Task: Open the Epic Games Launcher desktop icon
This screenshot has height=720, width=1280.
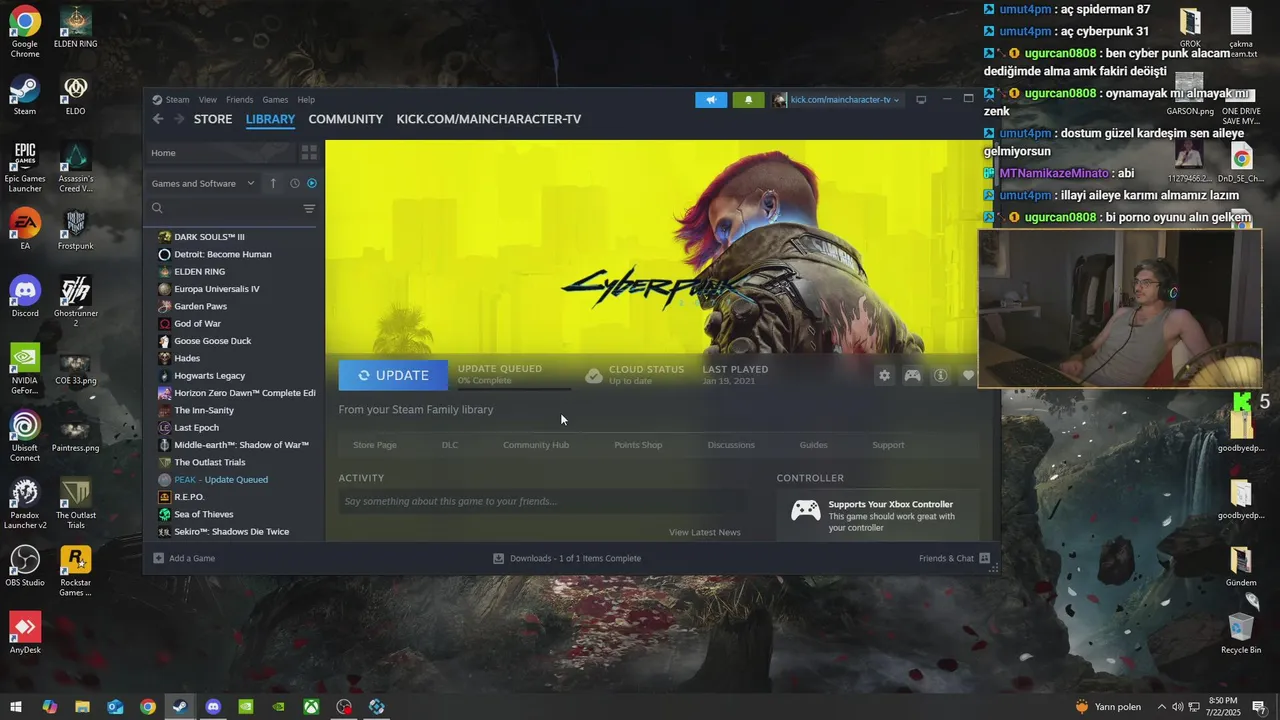Action: tap(25, 168)
